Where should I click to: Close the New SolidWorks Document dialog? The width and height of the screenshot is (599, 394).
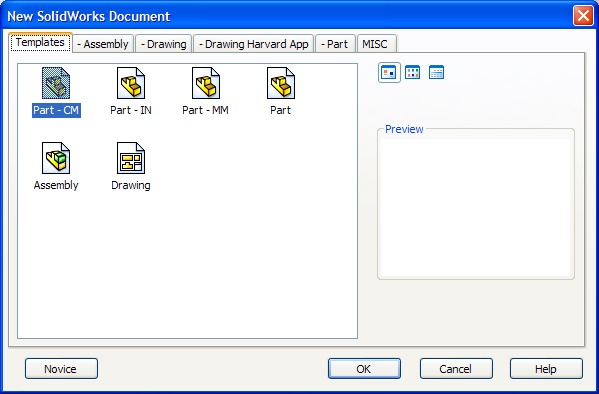coord(583,16)
